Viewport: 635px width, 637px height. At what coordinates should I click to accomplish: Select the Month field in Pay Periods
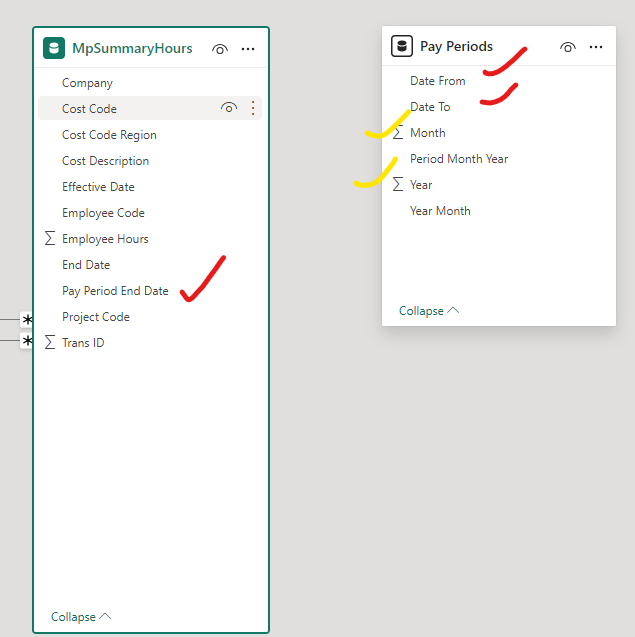[427, 133]
